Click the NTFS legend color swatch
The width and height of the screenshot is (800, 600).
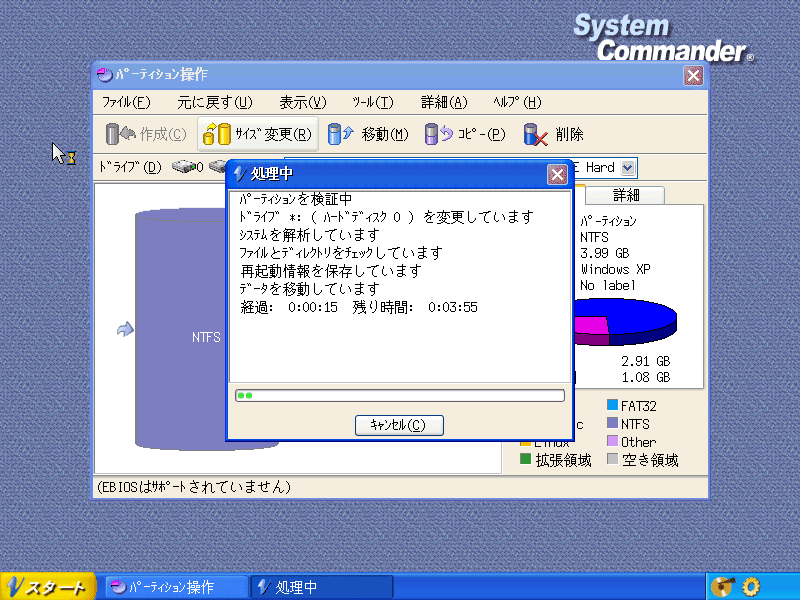point(612,423)
